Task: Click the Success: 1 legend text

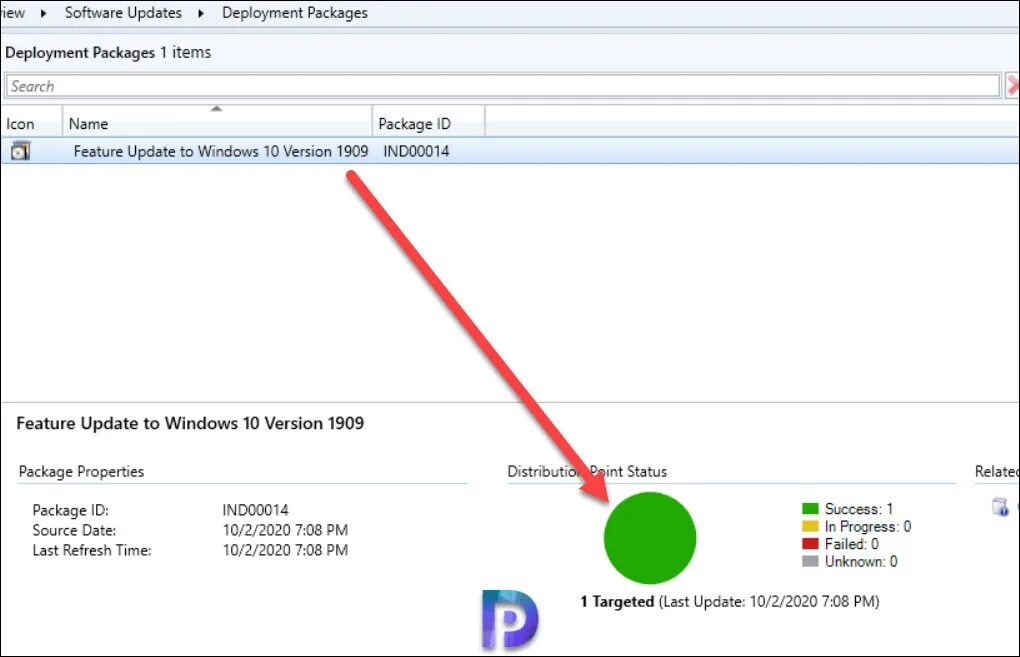Action: pyautogui.click(x=859, y=509)
